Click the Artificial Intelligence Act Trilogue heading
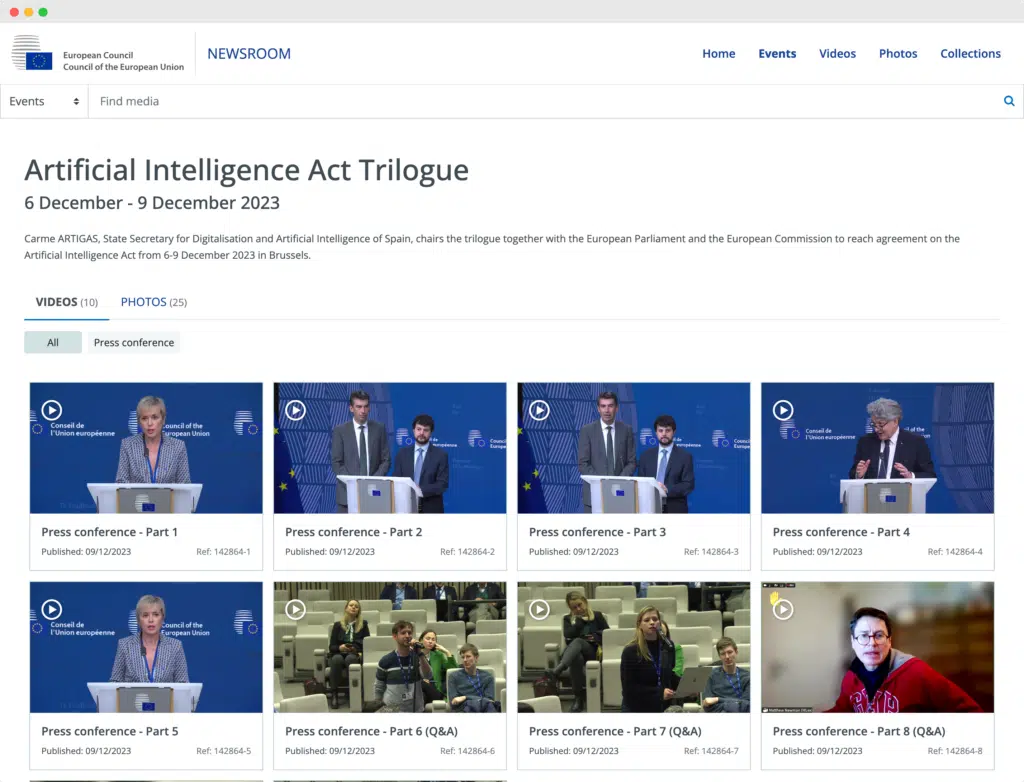The image size is (1024, 782). [x=246, y=170]
